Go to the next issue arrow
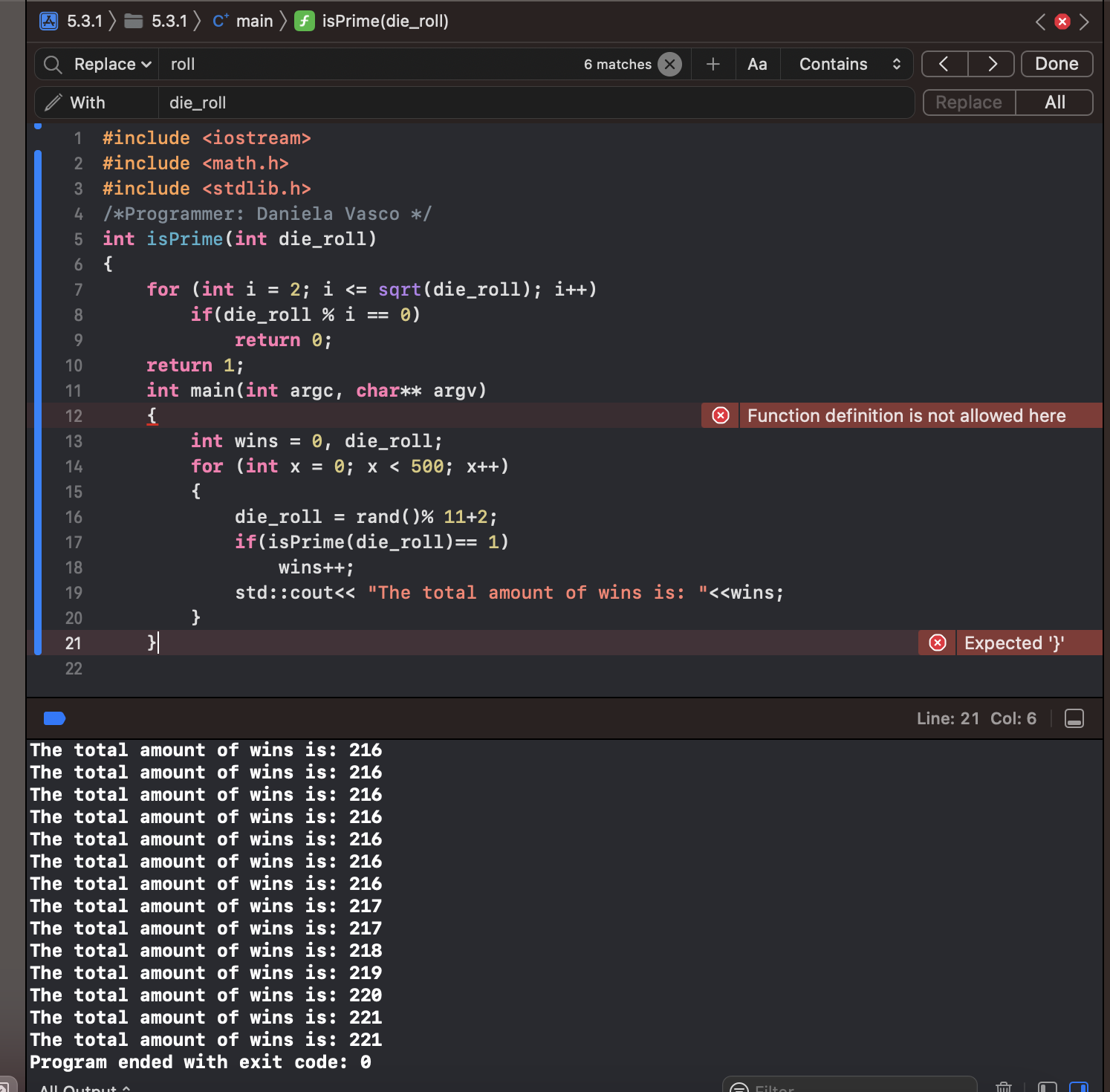 pyautogui.click(x=1085, y=22)
